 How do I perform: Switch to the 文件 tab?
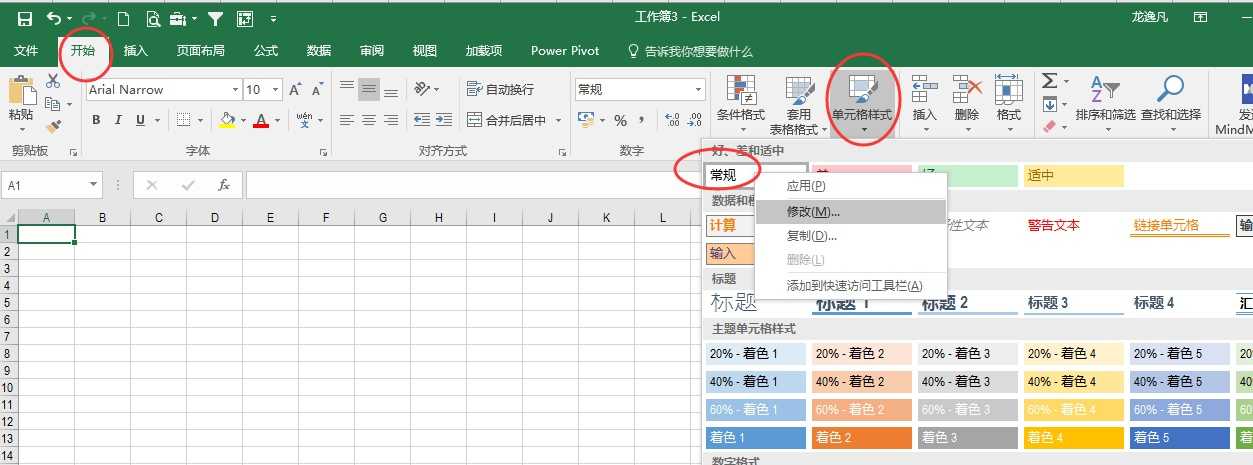click(x=26, y=51)
